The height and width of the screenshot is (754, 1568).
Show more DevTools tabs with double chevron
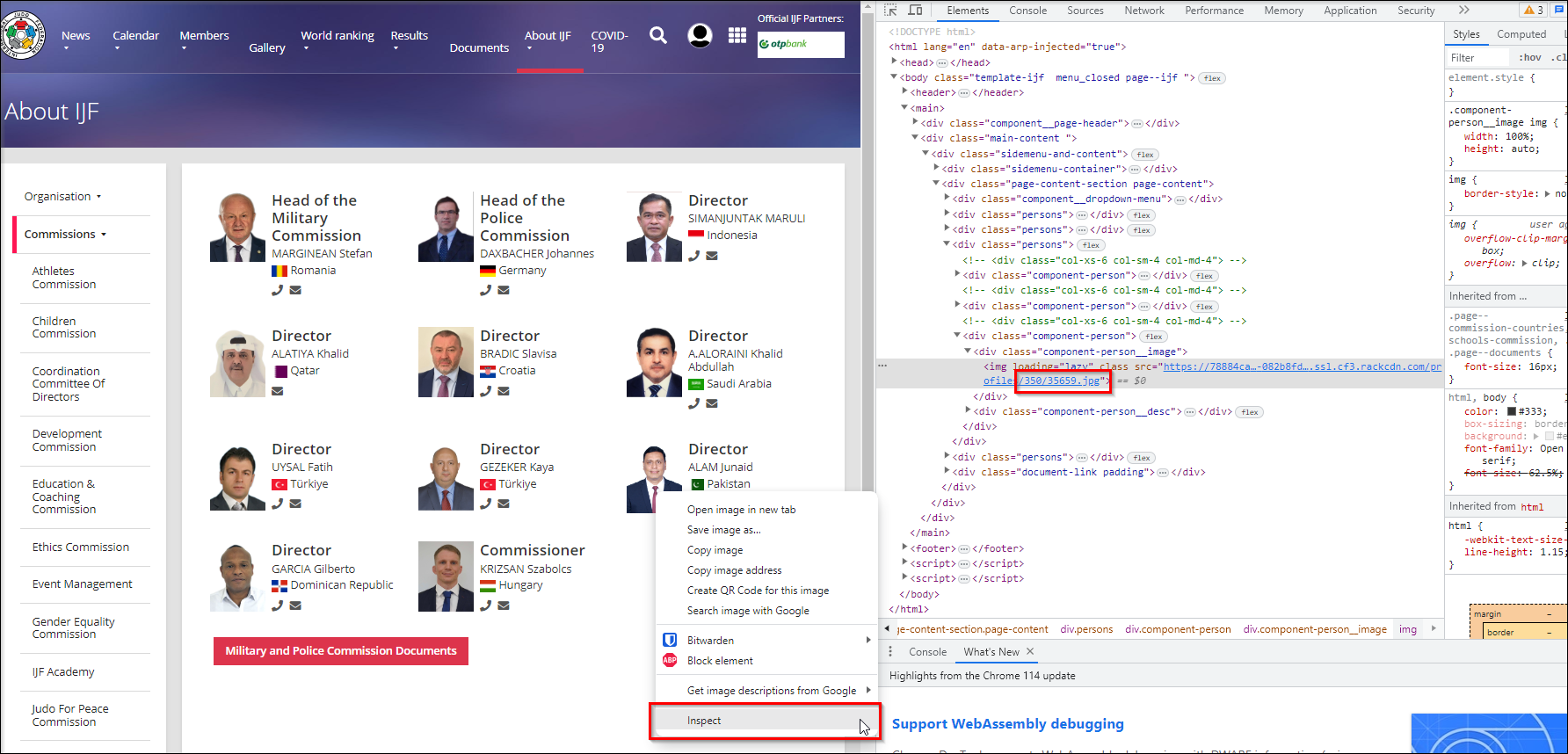pos(1463,11)
